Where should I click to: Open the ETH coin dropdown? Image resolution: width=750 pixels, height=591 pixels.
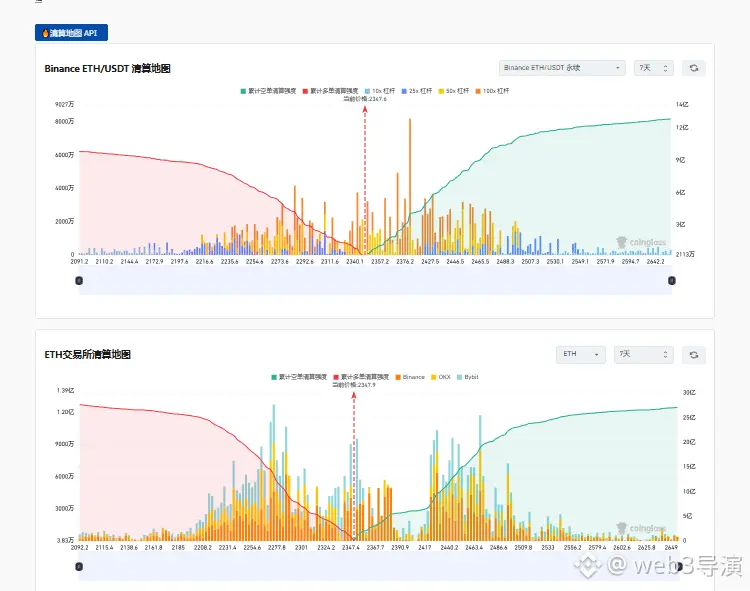point(581,354)
